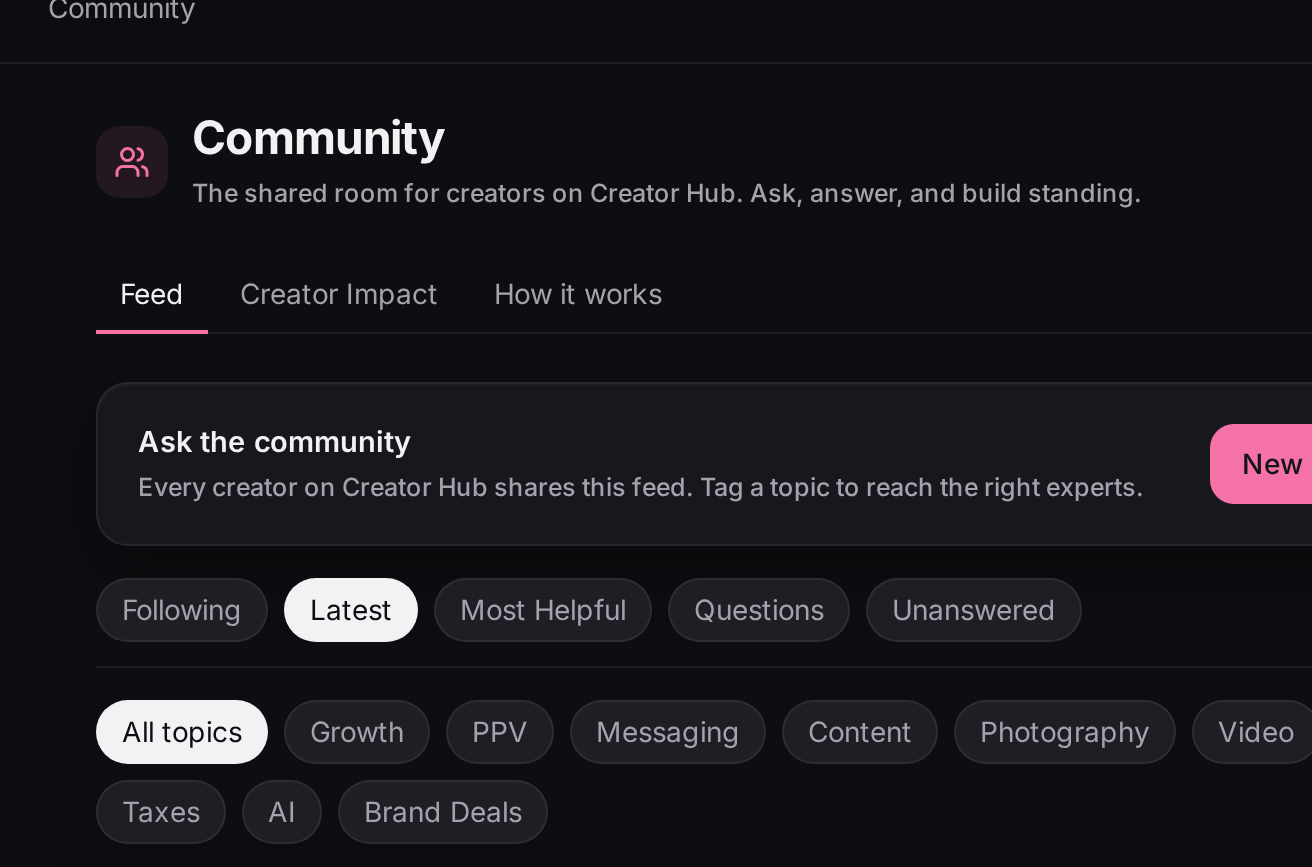The width and height of the screenshot is (1312, 867).
Task: Click the 'Every creator on Creator Hub' text
Action: tap(640, 488)
